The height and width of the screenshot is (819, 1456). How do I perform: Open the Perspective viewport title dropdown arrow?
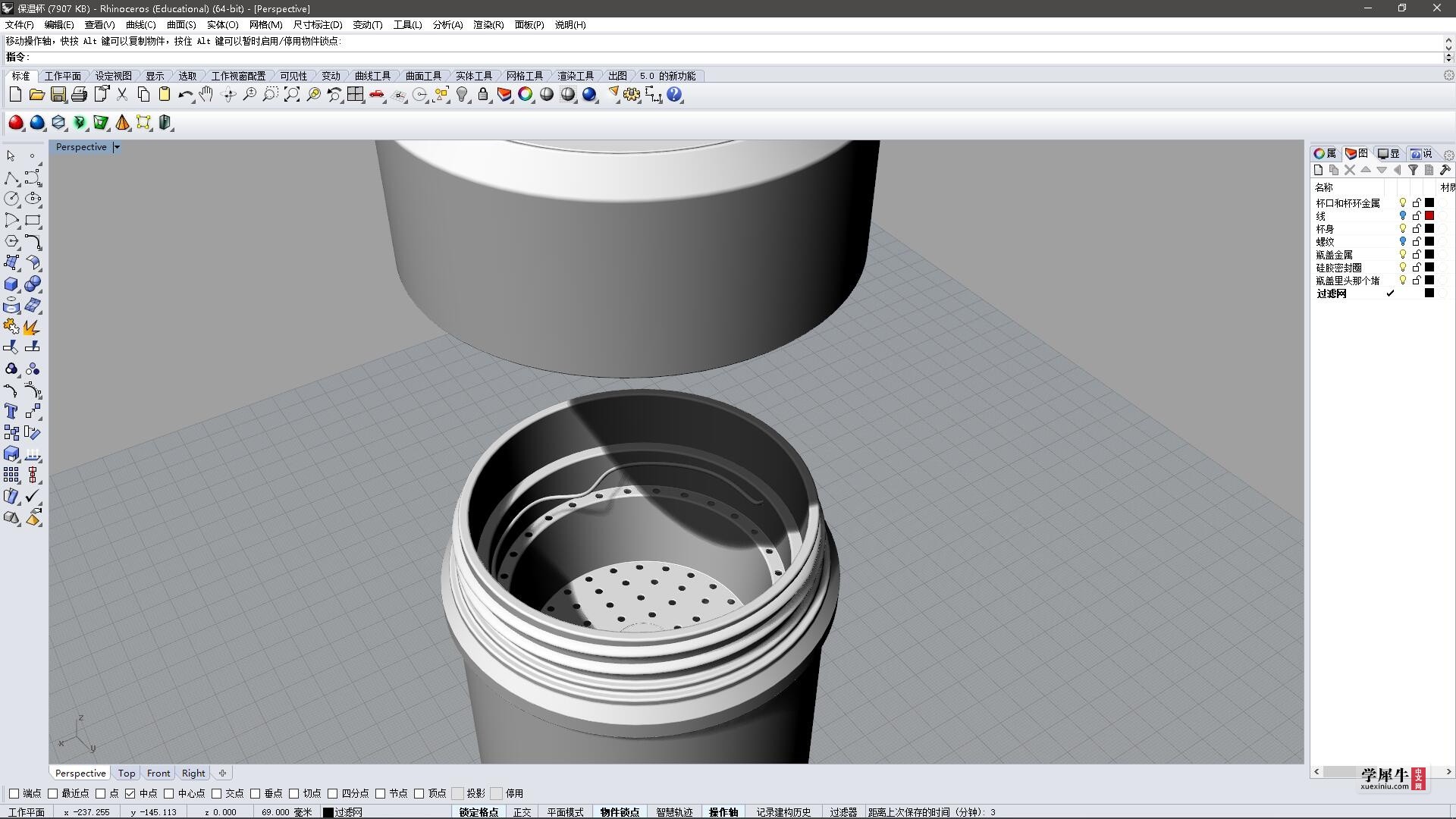pos(117,147)
